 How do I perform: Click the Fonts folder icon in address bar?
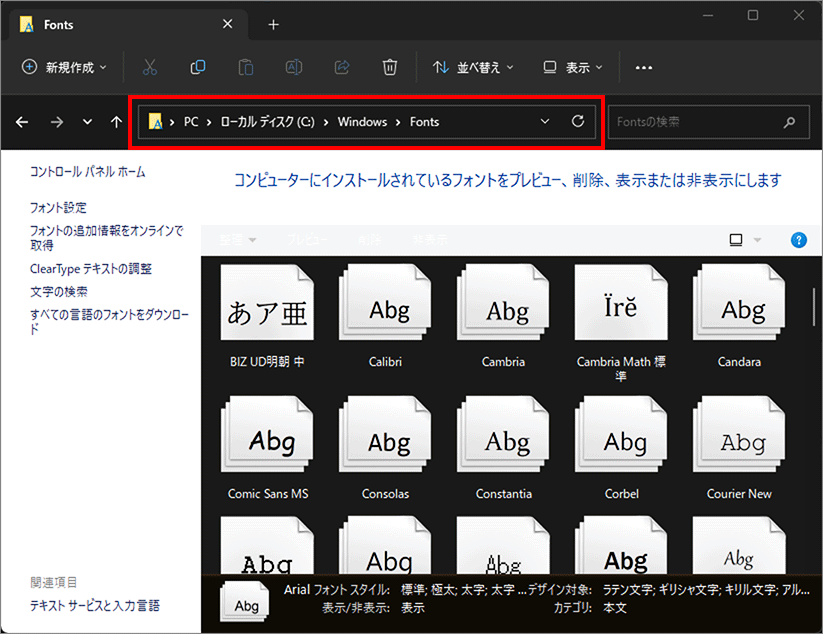155,122
